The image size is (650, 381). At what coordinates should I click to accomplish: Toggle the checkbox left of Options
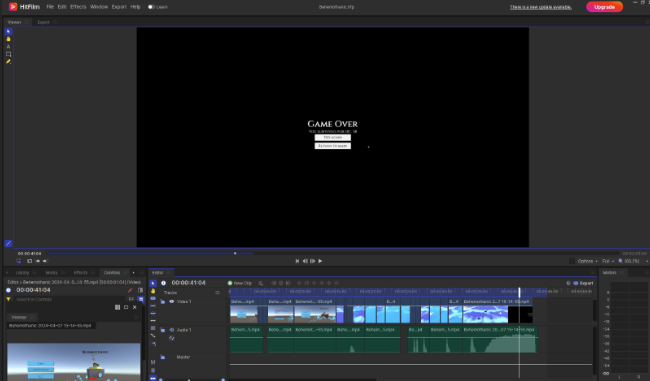coord(572,261)
